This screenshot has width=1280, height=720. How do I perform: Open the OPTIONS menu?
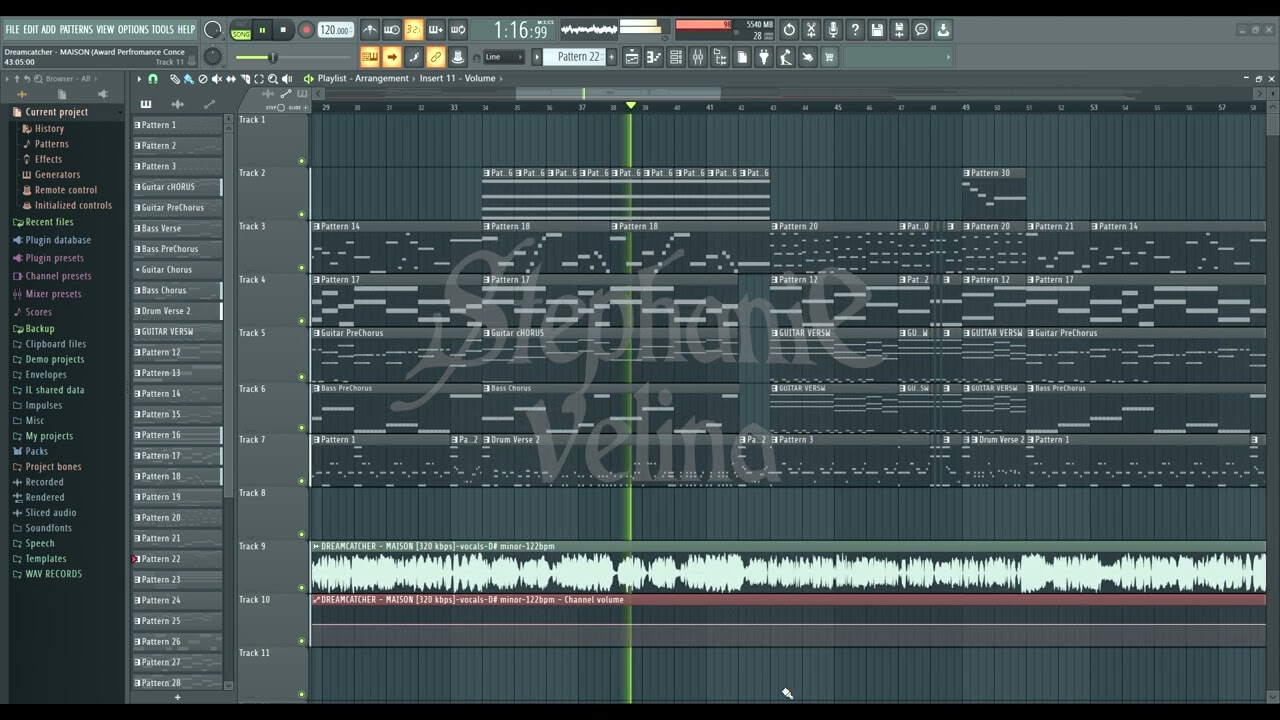(133, 30)
